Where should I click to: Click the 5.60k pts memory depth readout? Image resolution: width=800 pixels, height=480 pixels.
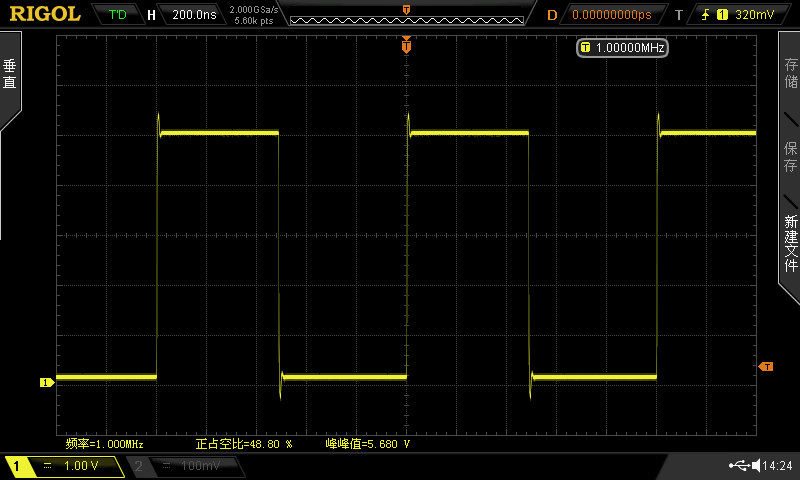[254, 21]
